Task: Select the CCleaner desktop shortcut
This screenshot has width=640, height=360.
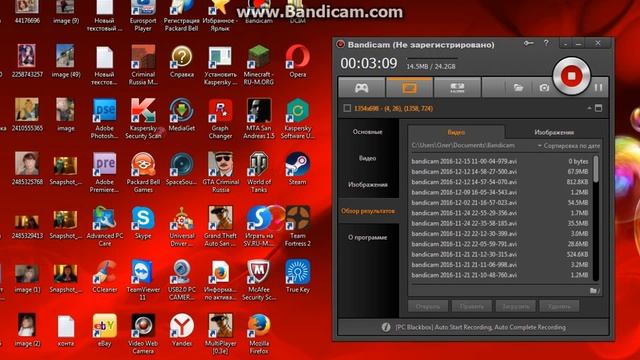Action: click(x=104, y=276)
